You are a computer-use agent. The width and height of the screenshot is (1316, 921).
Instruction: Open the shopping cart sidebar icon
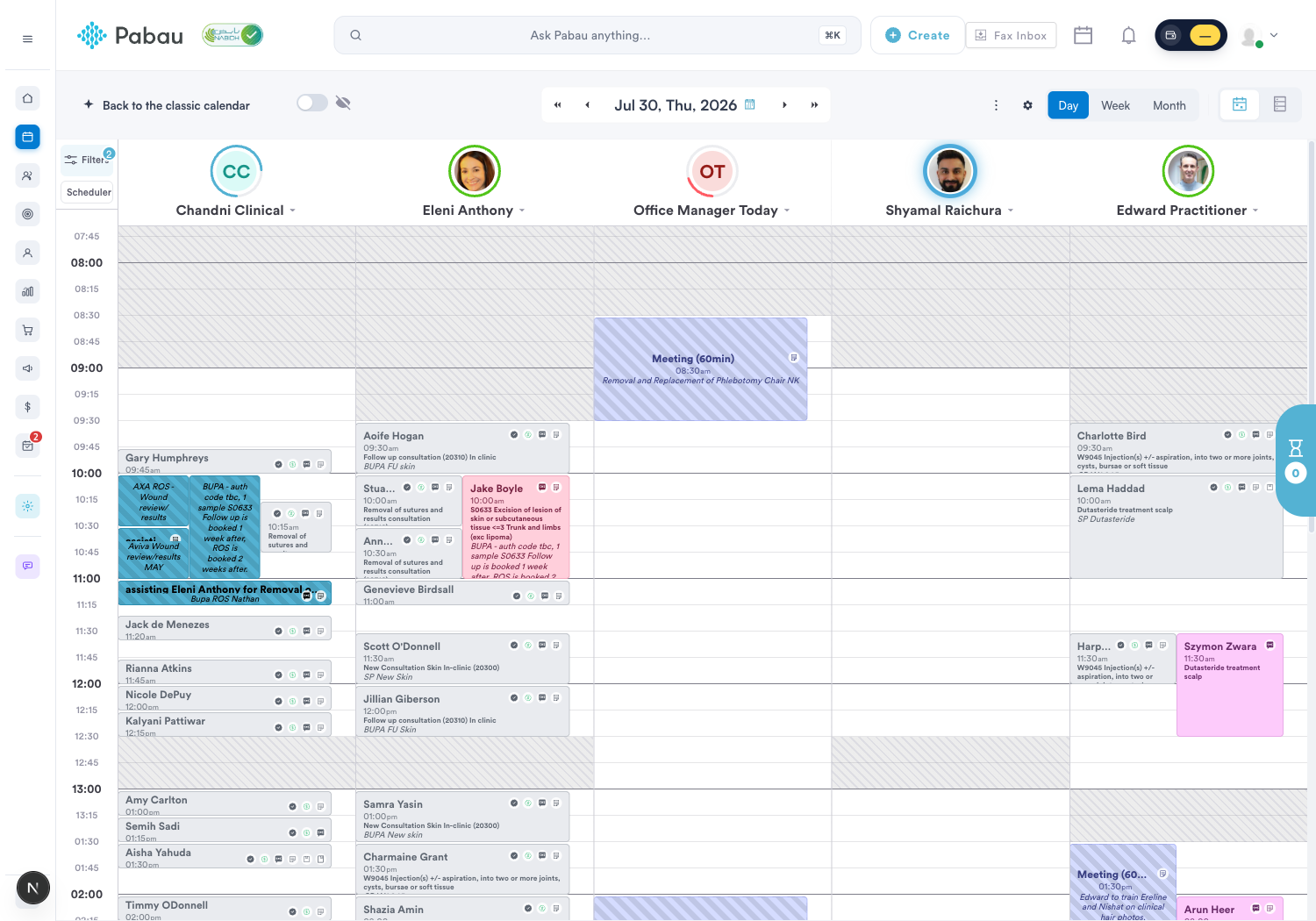pos(27,330)
